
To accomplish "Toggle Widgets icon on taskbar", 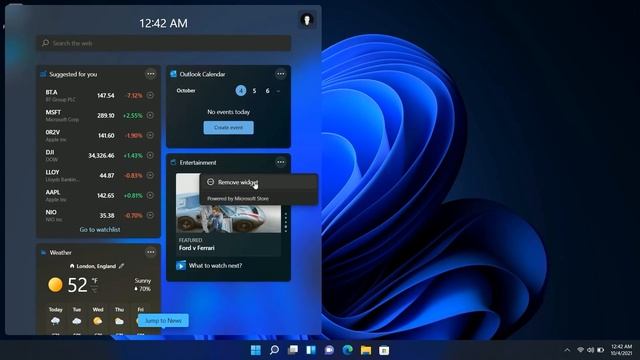I will (311, 350).
